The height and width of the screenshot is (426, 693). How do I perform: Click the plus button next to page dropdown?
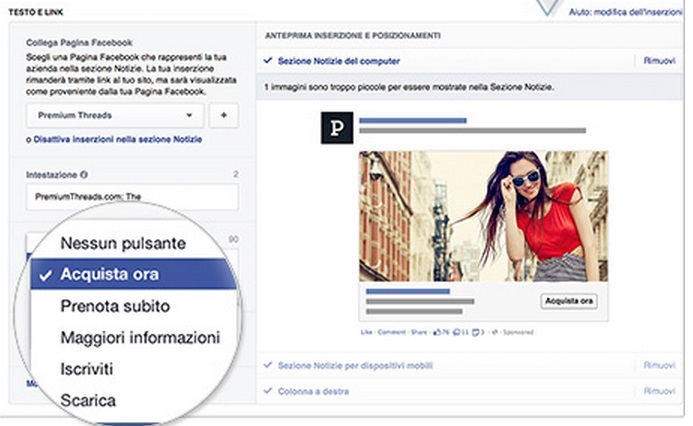(222, 116)
